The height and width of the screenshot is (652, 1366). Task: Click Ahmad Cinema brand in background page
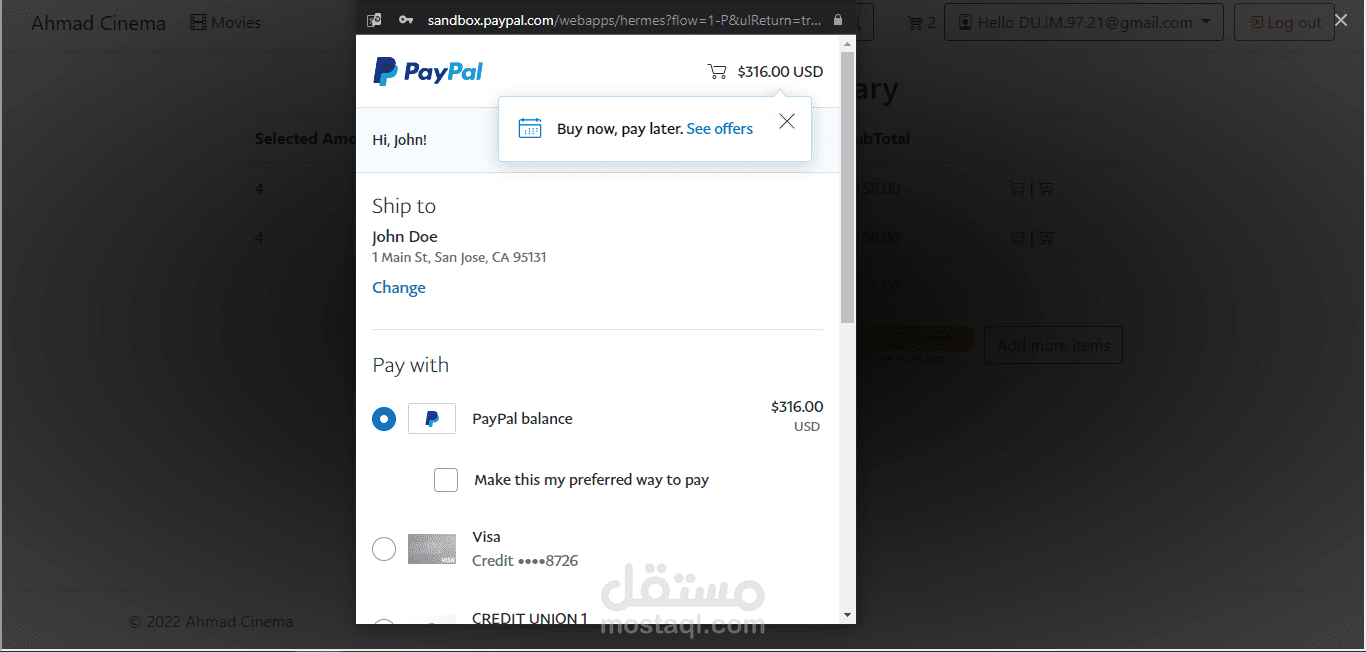point(99,22)
